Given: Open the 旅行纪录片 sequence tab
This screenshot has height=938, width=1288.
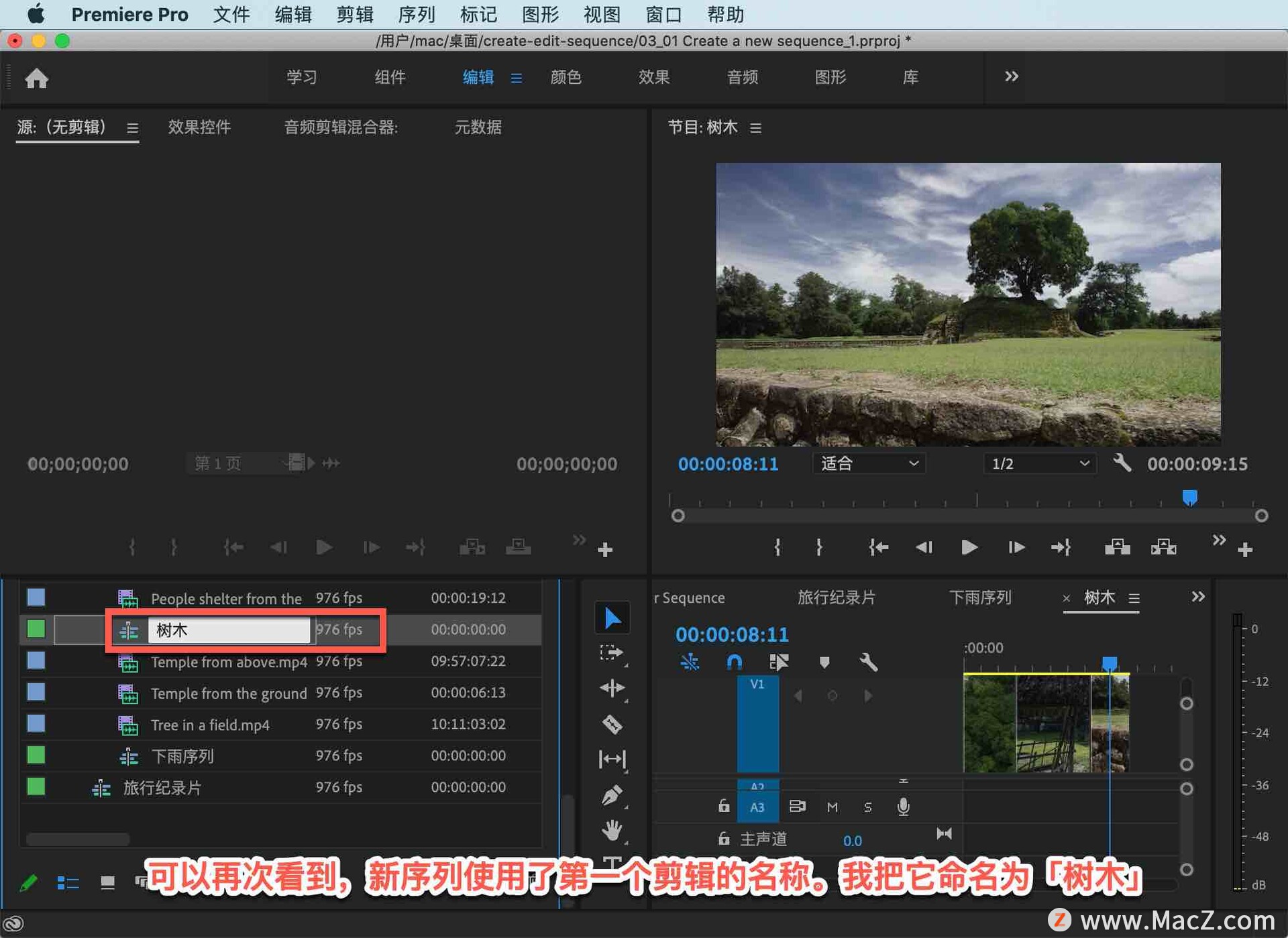Looking at the screenshot, I should [x=836, y=597].
